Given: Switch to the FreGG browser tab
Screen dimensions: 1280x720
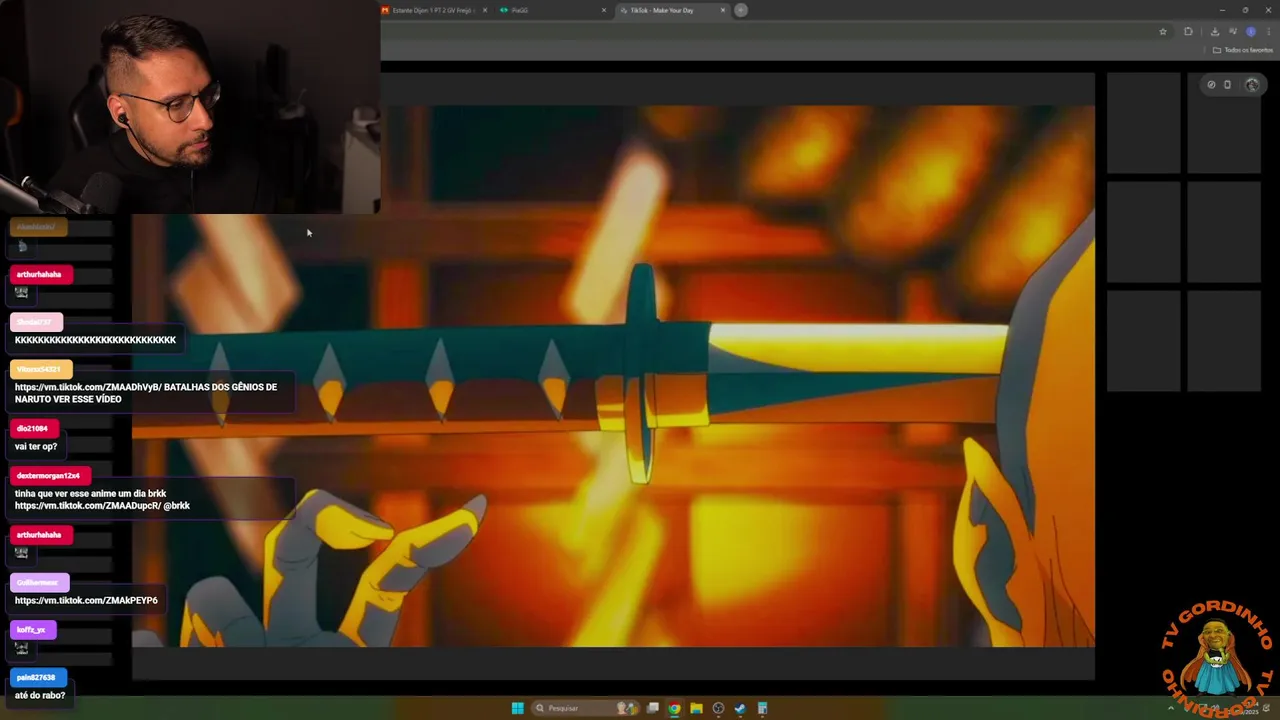Looking at the screenshot, I should (x=550, y=10).
